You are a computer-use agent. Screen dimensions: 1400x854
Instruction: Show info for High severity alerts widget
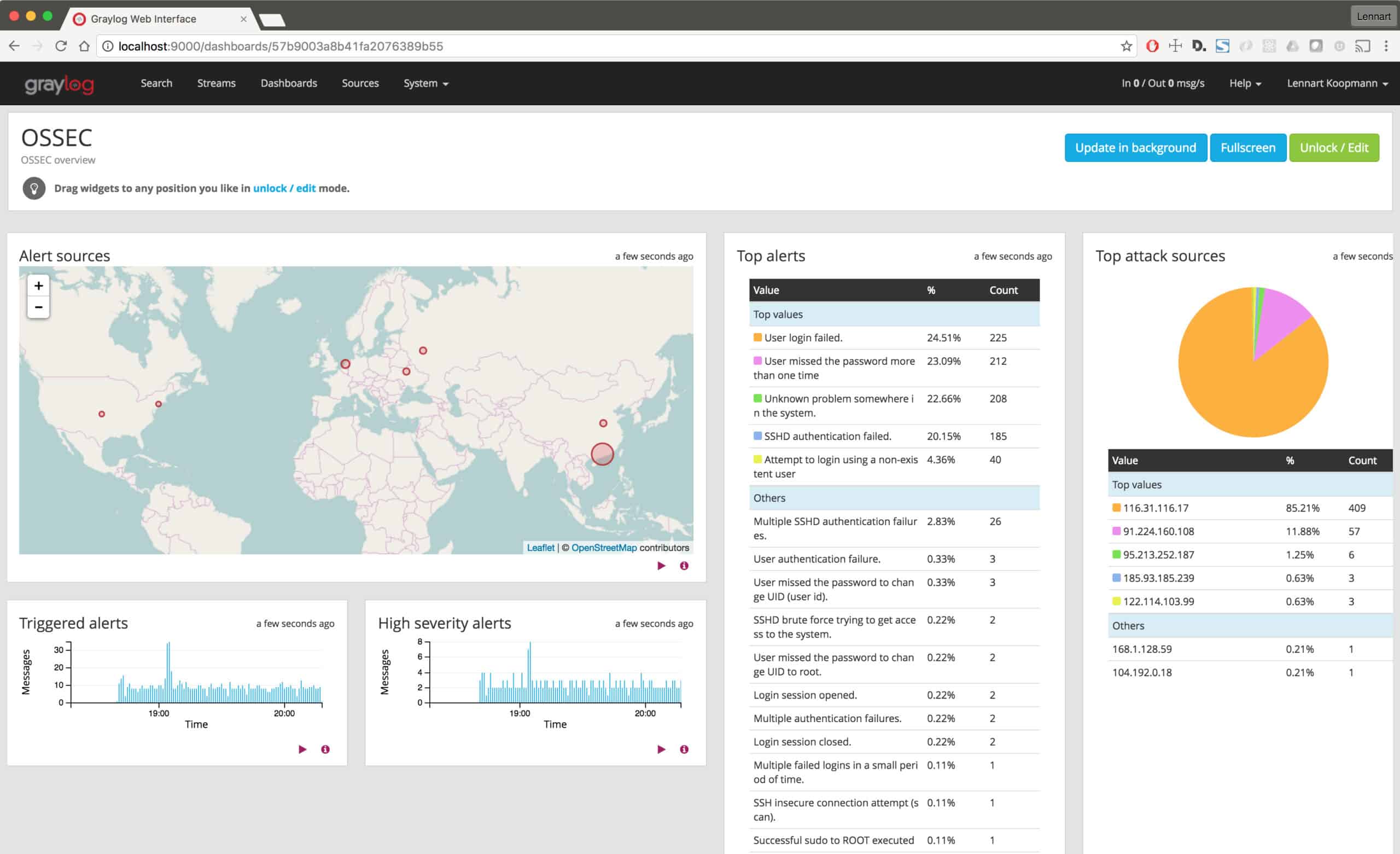coord(684,750)
